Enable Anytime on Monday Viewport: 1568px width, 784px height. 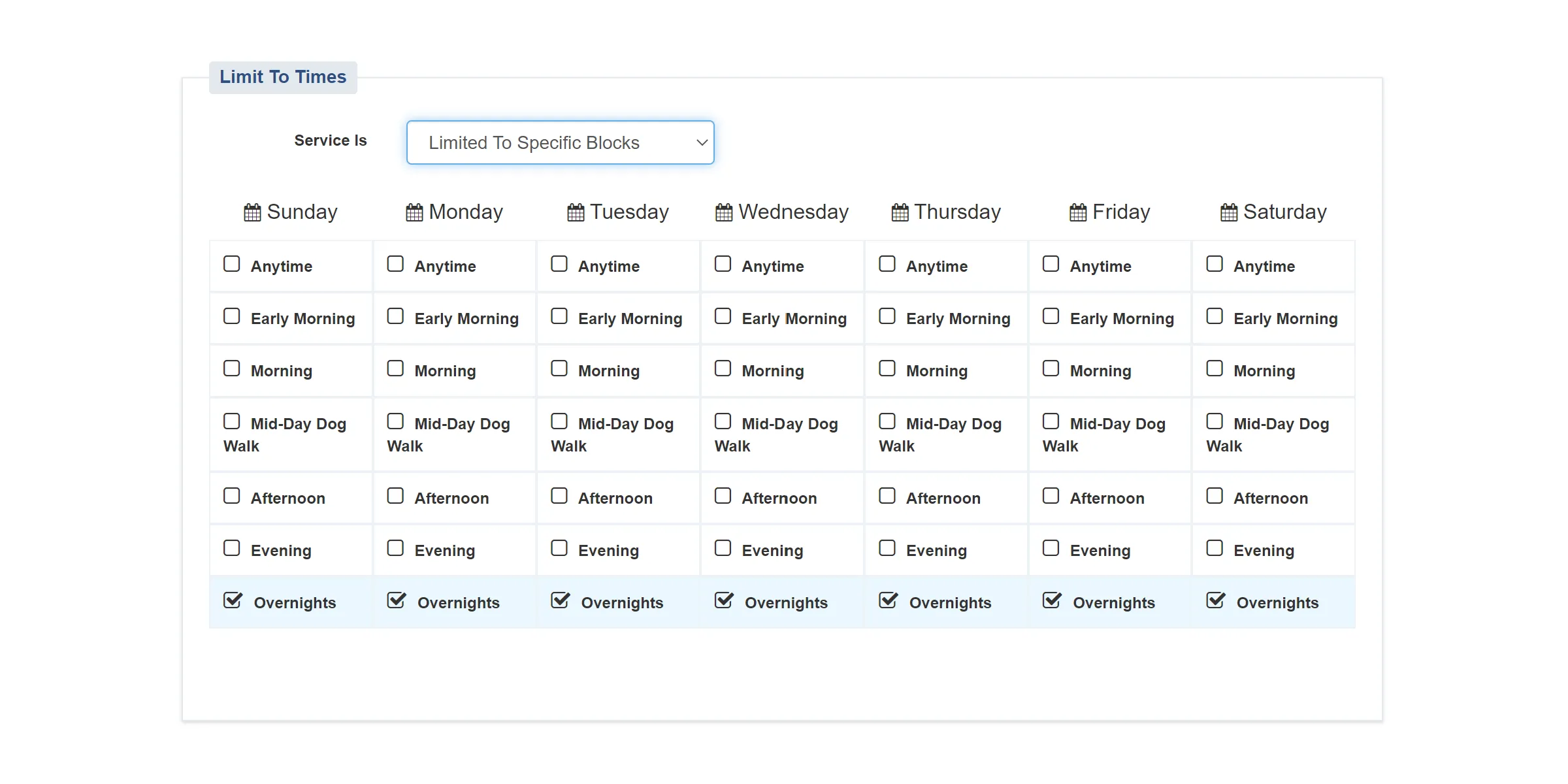(395, 264)
